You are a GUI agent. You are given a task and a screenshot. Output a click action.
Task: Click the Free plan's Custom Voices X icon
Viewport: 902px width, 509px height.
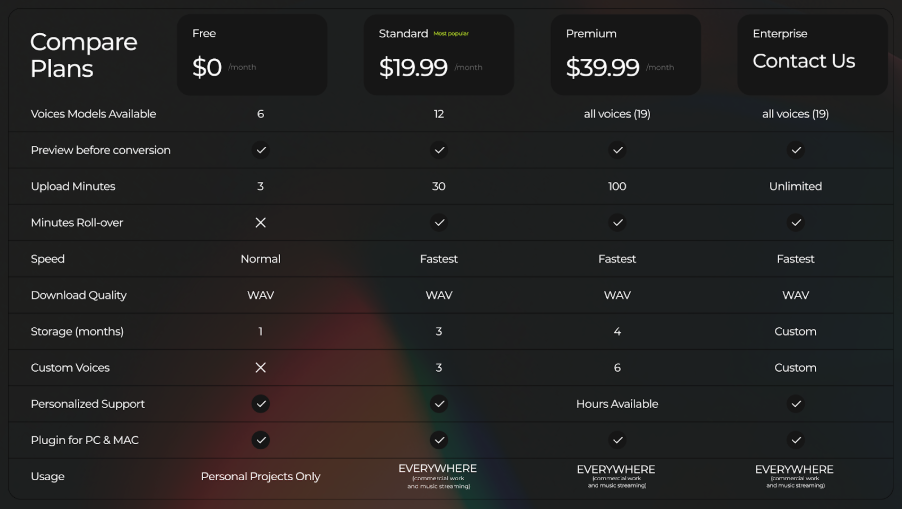point(261,368)
